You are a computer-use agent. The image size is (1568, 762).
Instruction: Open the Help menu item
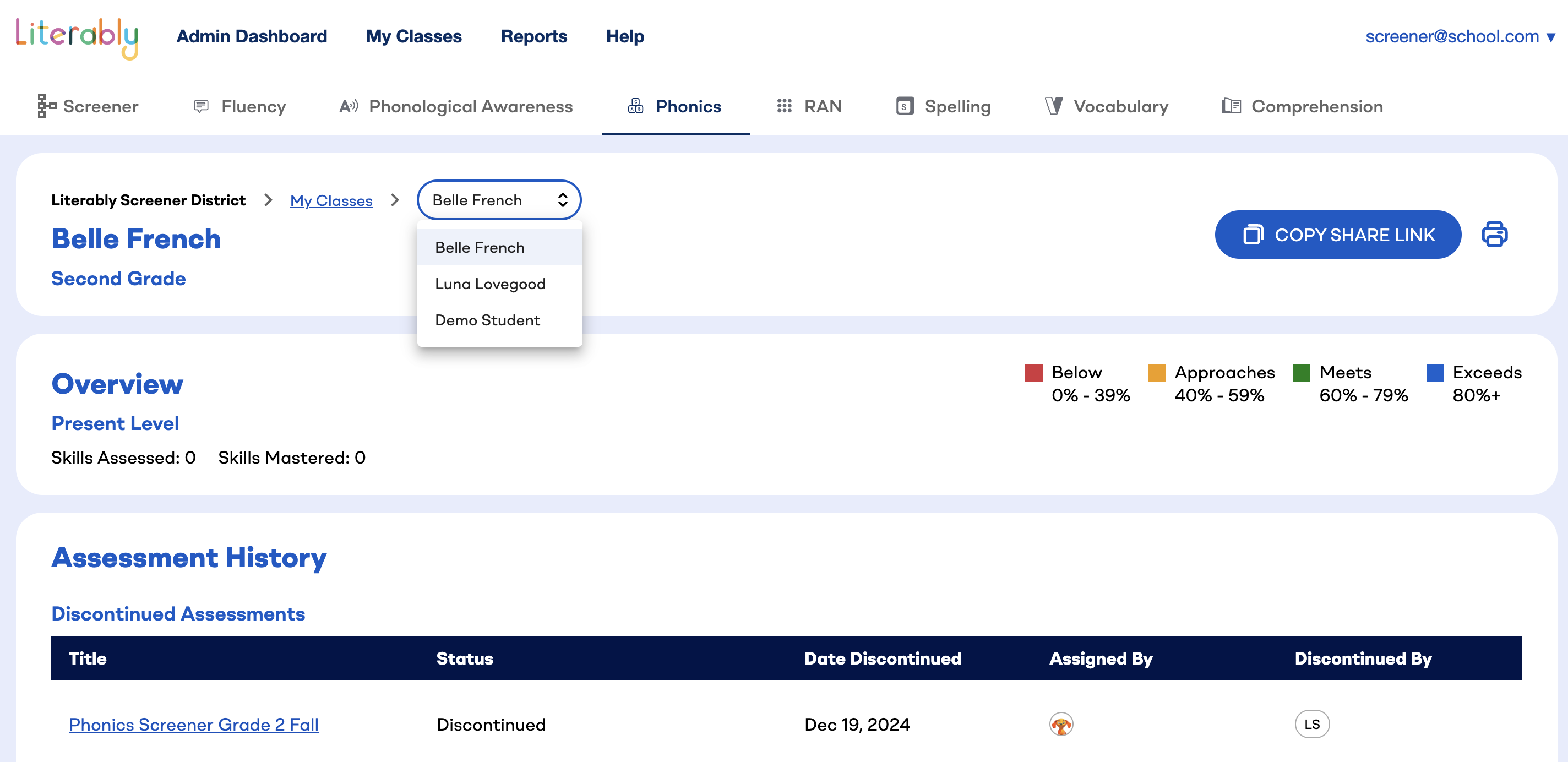point(624,36)
